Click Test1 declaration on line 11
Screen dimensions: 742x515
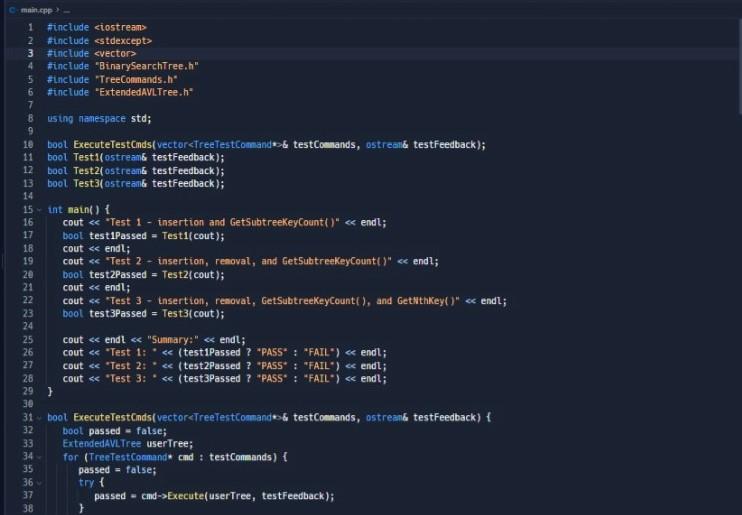pos(86,157)
